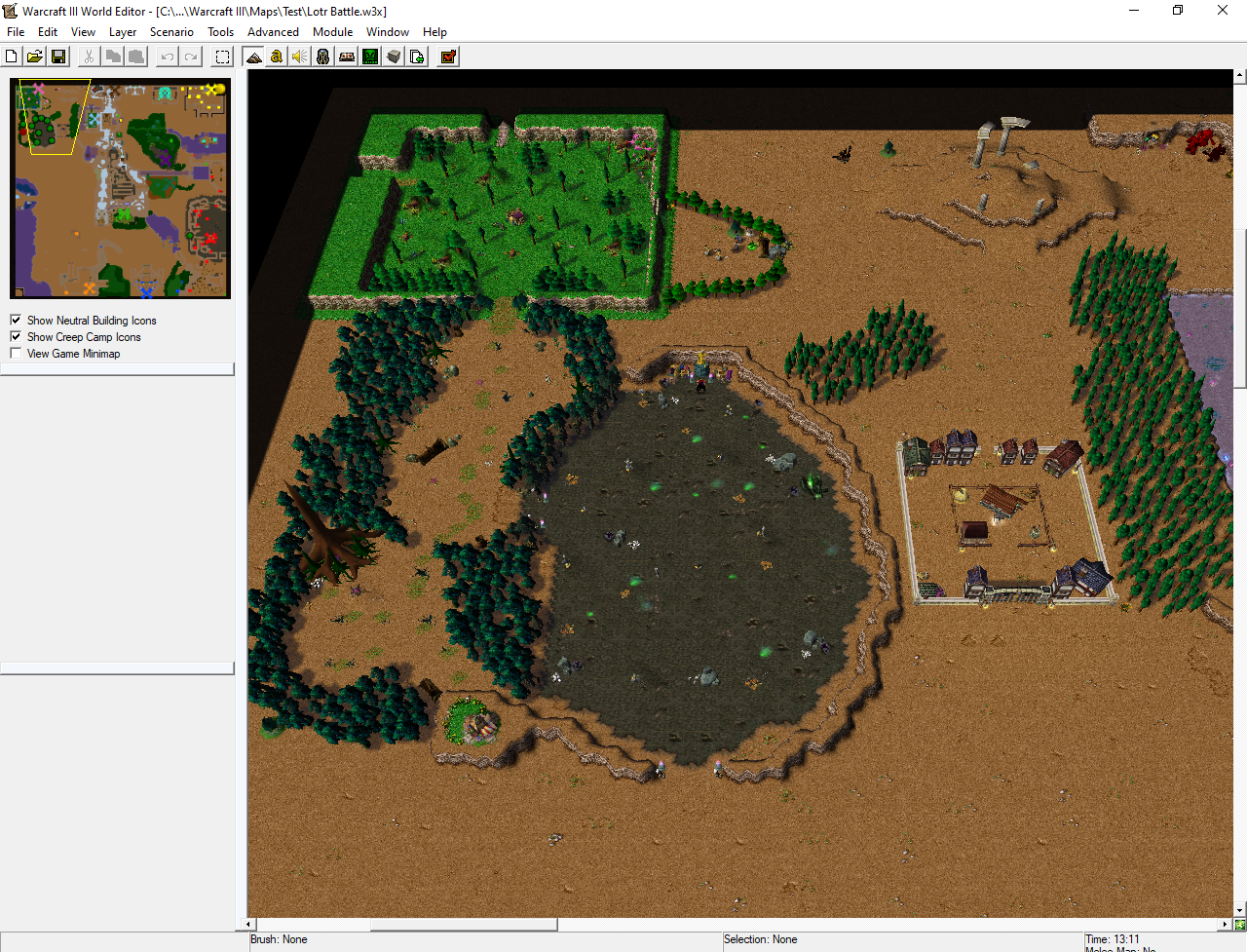
Task: Click the horizontal scrollbar thumb under the map
Action: (464, 924)
